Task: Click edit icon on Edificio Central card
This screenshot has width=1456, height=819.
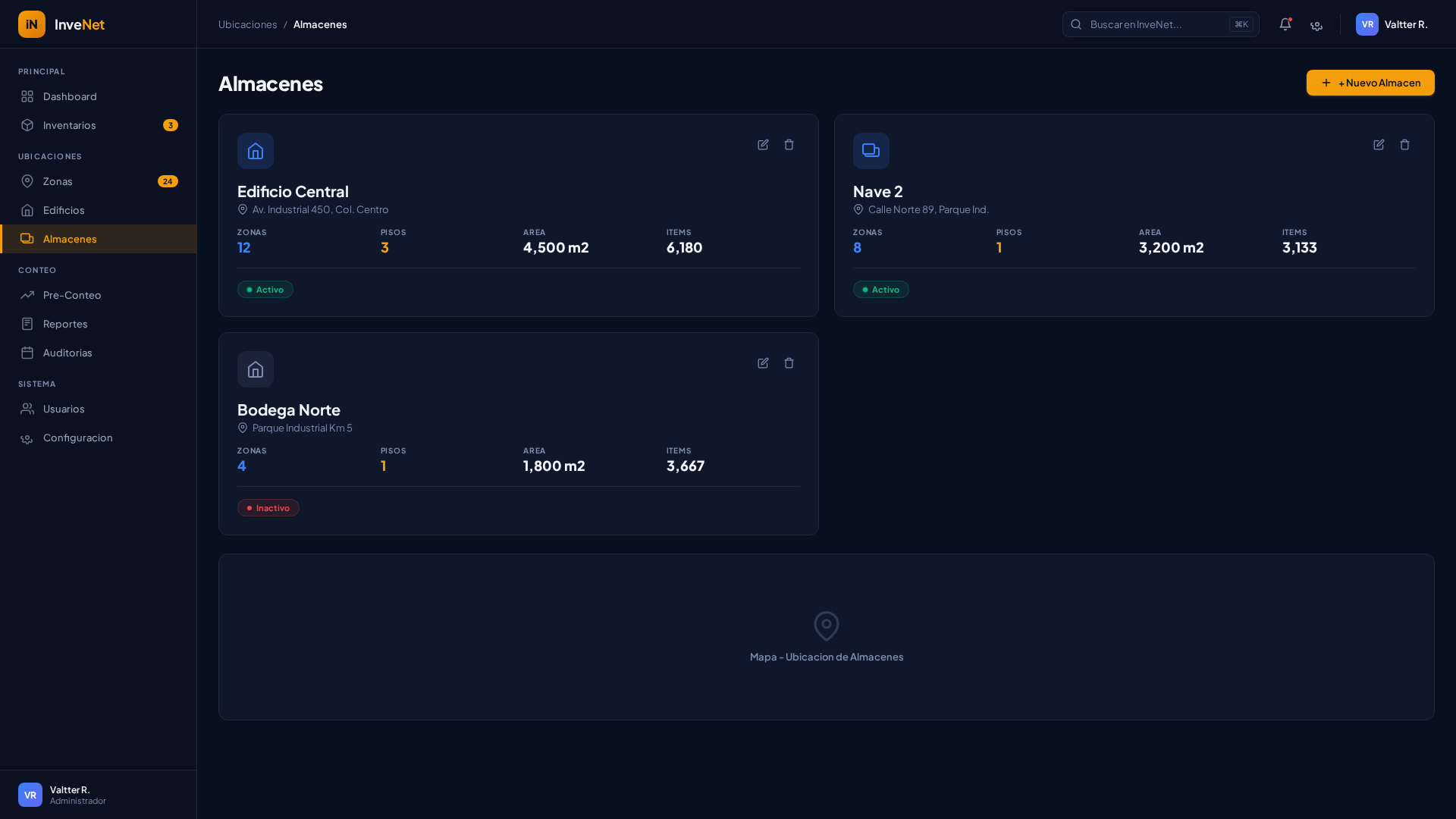Action: [x=763, y=145]
